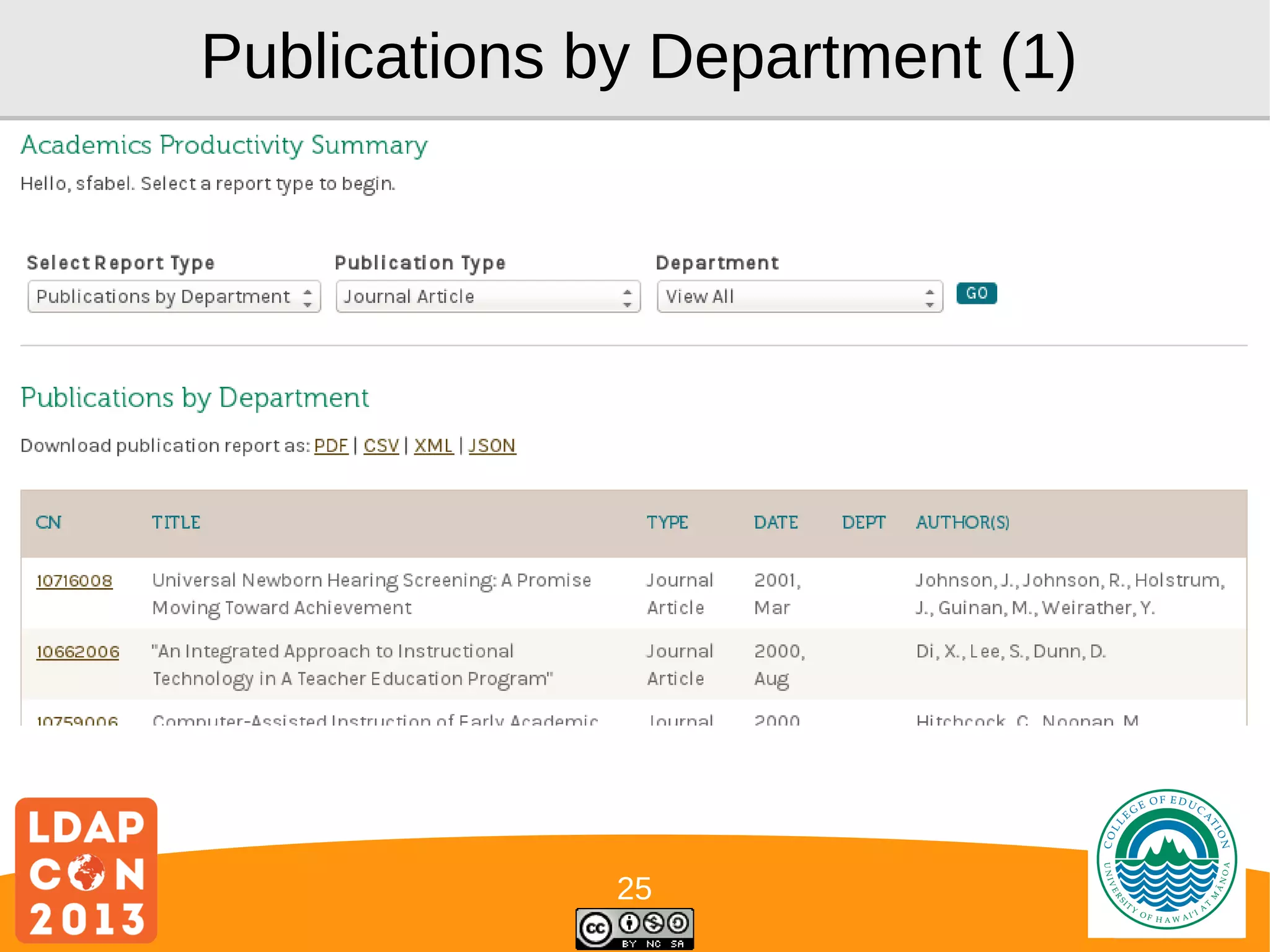Screen dimensions: 1270x952
Task: Download the publication report as JSON
Action: pos(492,446)
